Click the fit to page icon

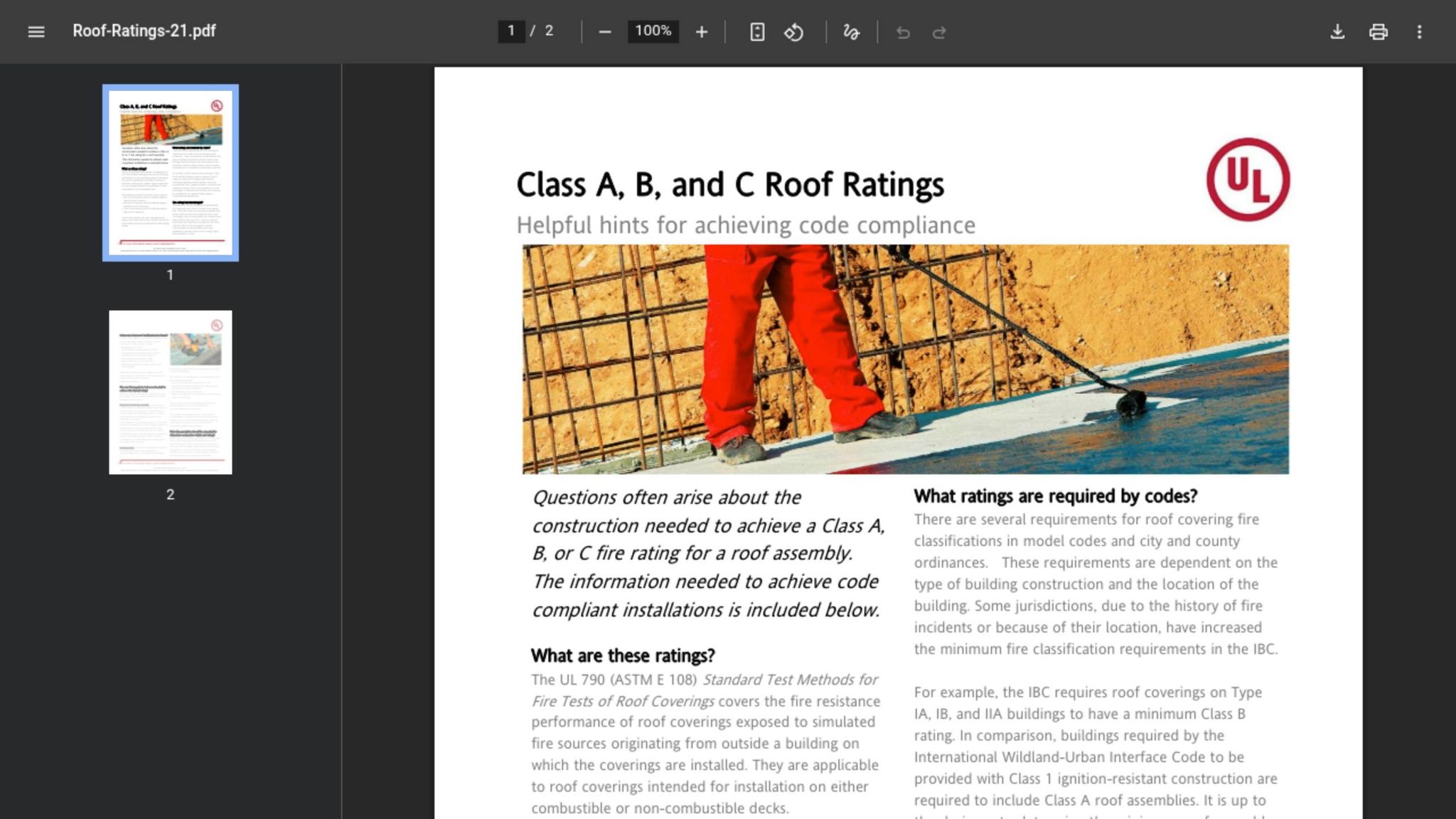pos(757,32)
